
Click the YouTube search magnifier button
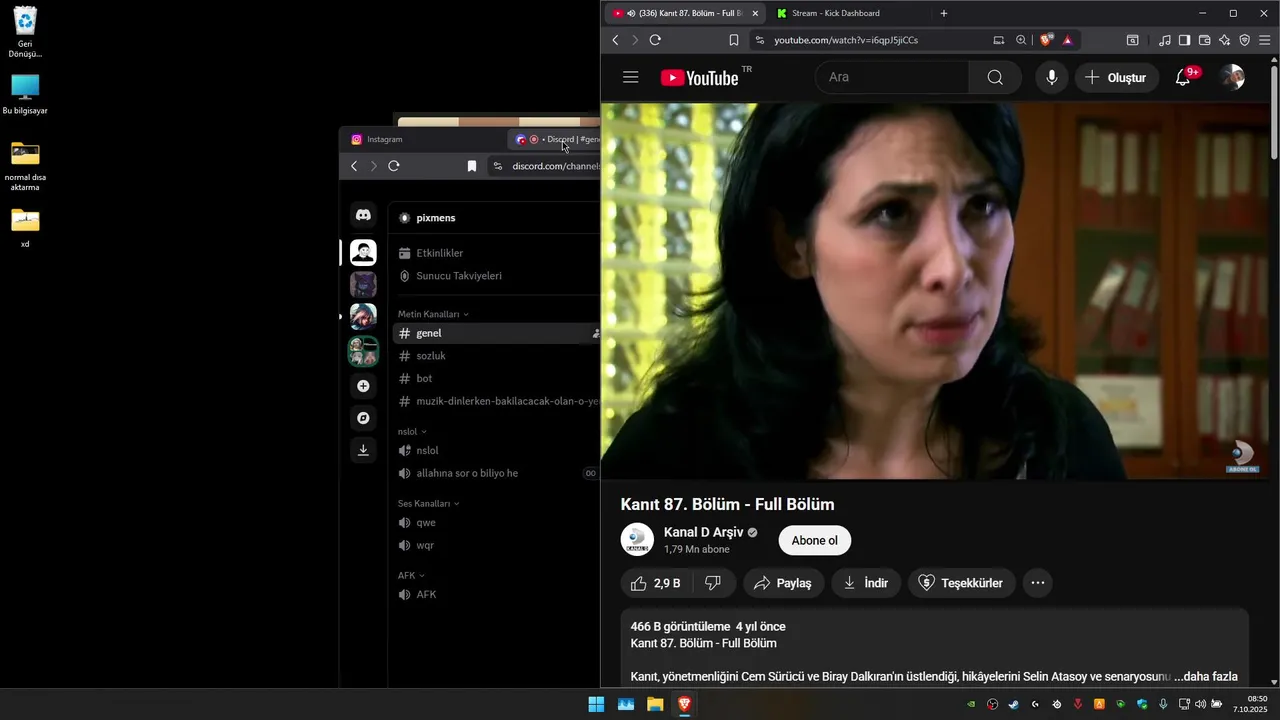coord(995,78)
